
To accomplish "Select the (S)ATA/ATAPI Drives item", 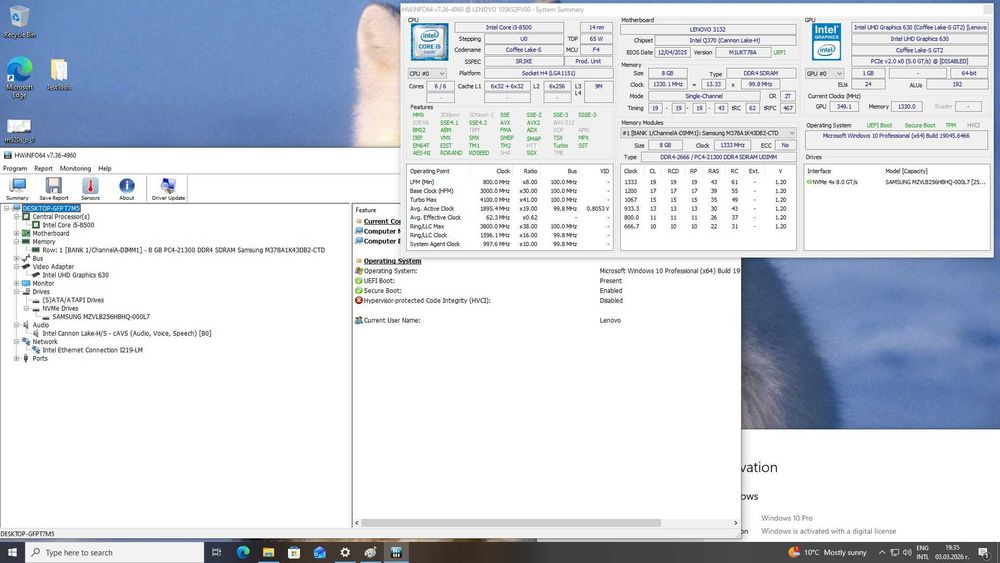I will (73, 300).
